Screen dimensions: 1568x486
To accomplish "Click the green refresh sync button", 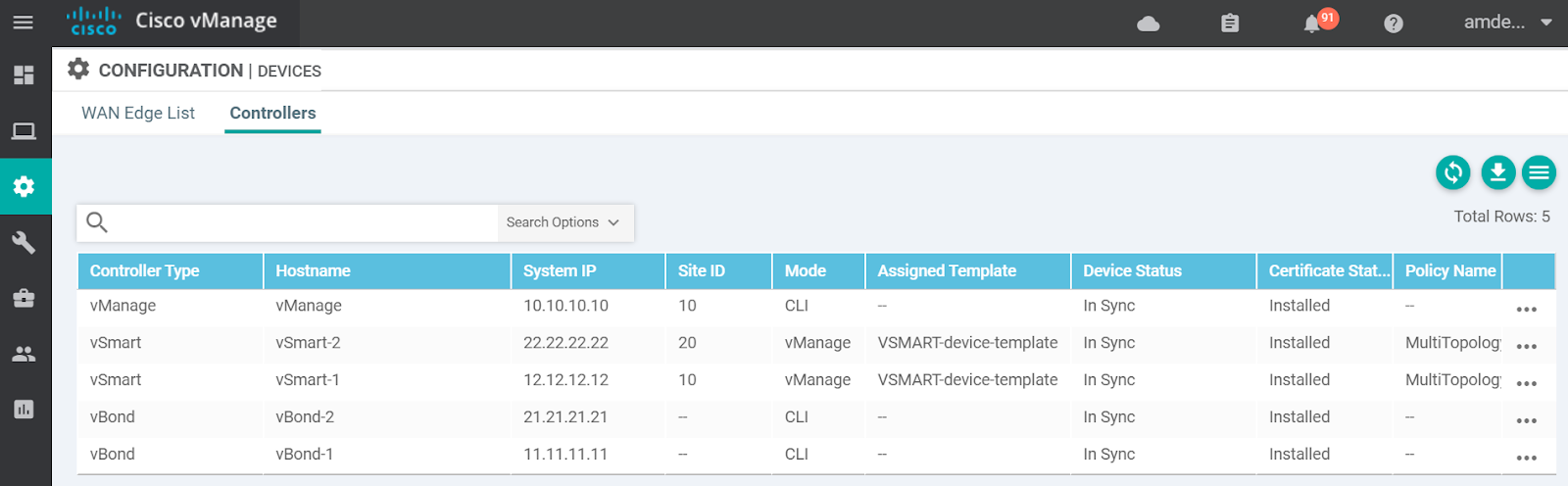I will (1452, 173).
